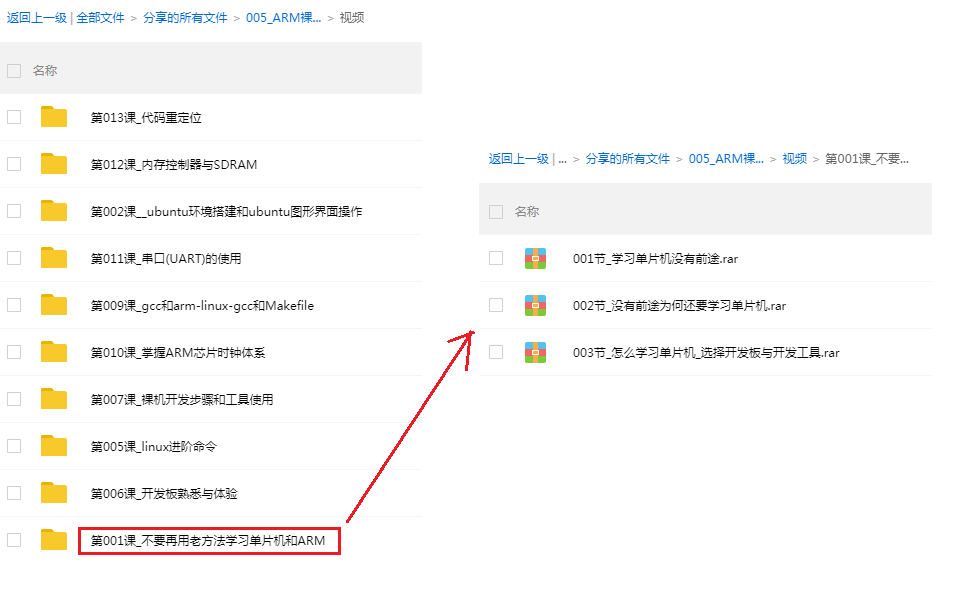
Task: Click 返回上一级 in left breadcrumb
Action: 37,18
